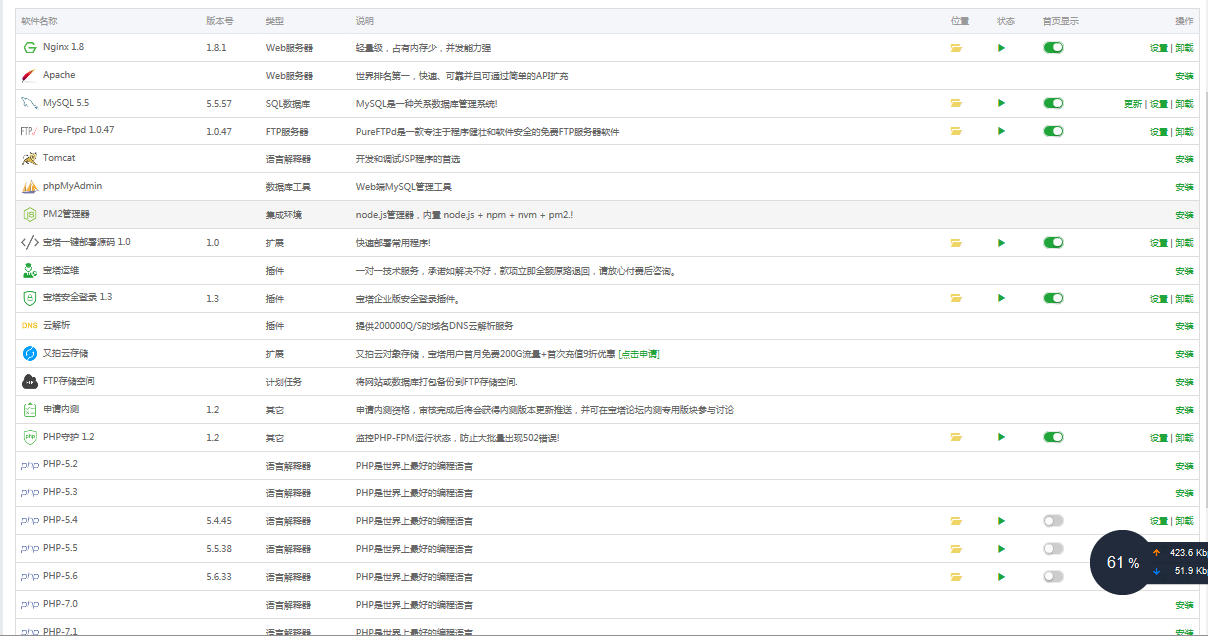The height and width of the screenshot is (636, 1208).
Task: Click the 宝塔一键部署源码 code brackets icon
Action: 29,242
